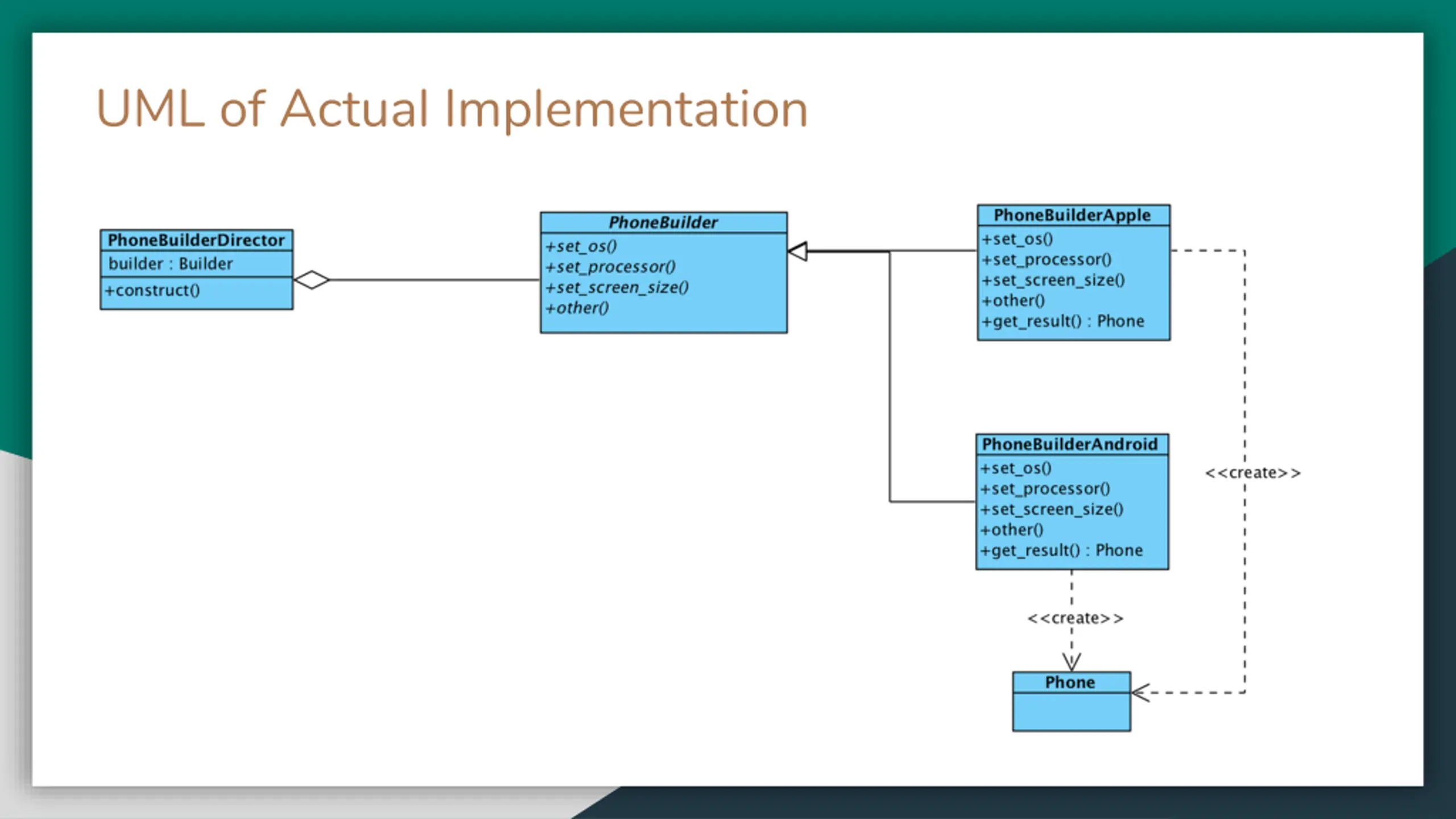Click the dashed arrowhead entering Phone from right
1456x819 pixels.
pyautogui.click(x=1141, y=693)
